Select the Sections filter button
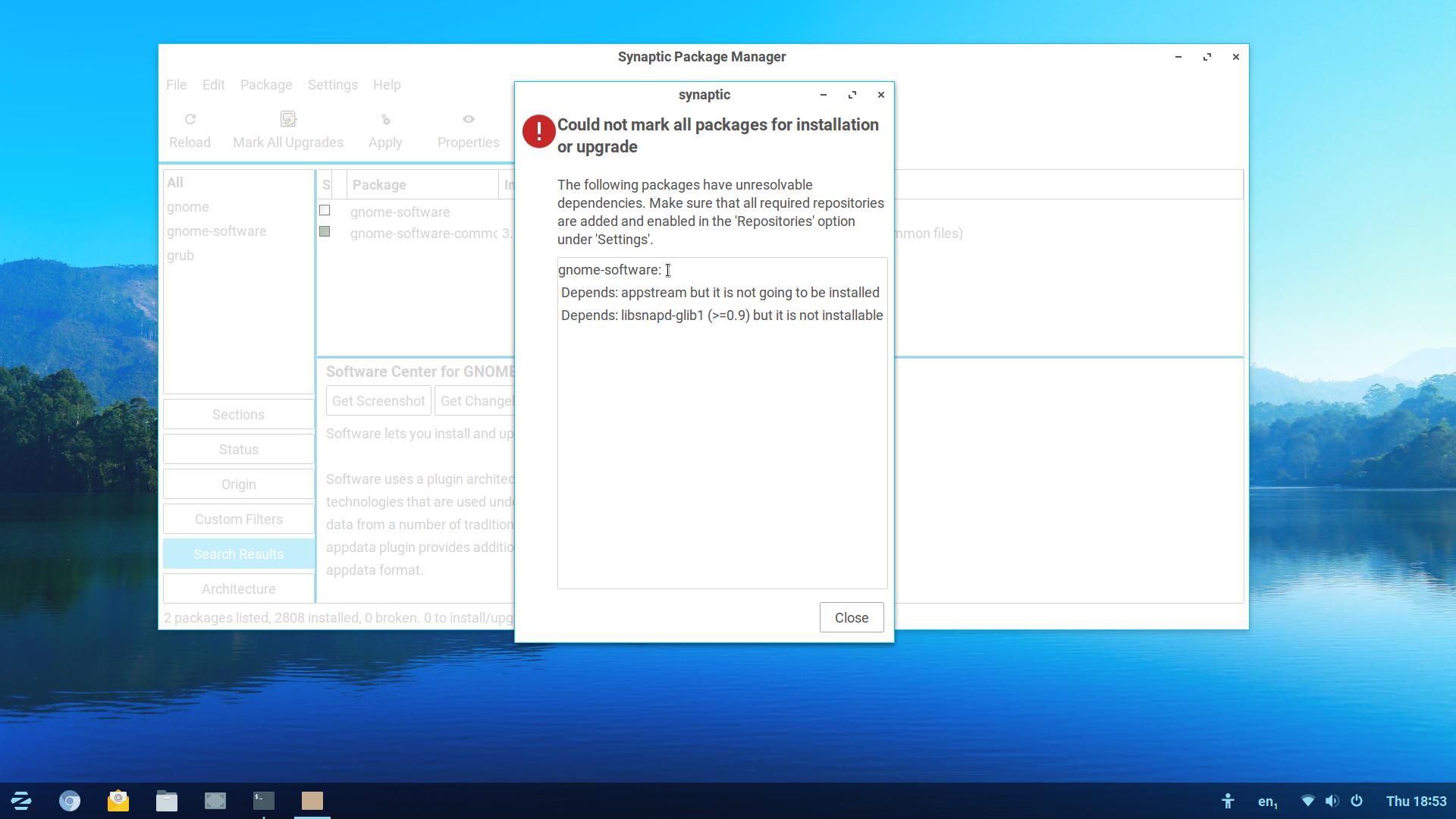Viewport: 1456px width, 819px height. (x=238, y=415)
